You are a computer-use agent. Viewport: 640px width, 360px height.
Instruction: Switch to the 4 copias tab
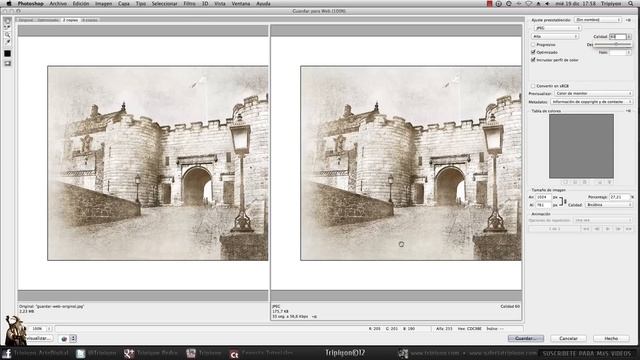tap(89, 20)
